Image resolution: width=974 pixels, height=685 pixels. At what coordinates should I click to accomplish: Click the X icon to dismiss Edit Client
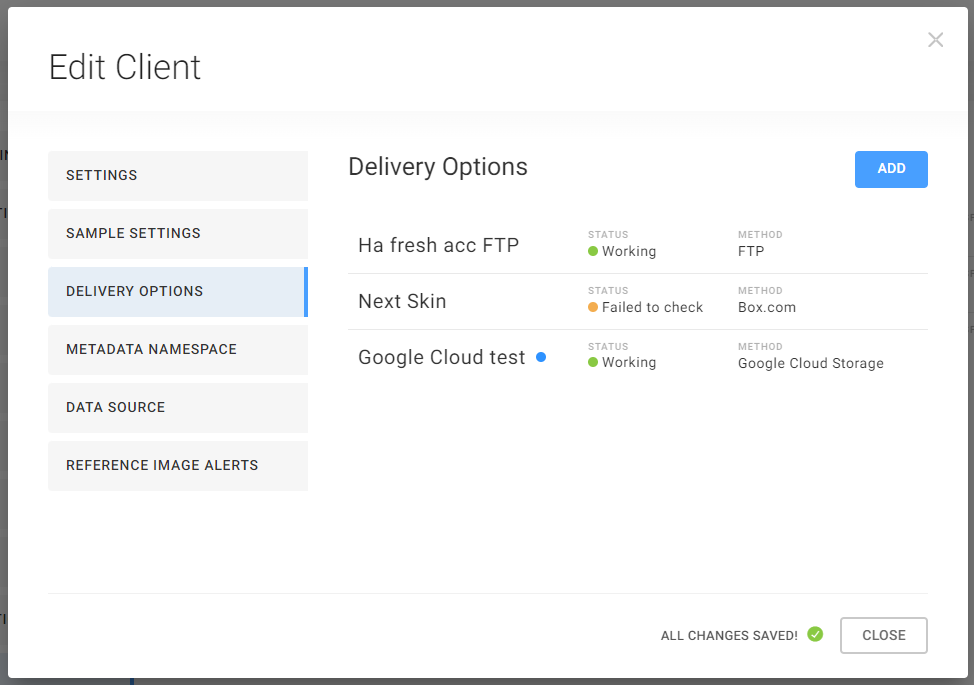click(x=935, y=40)
